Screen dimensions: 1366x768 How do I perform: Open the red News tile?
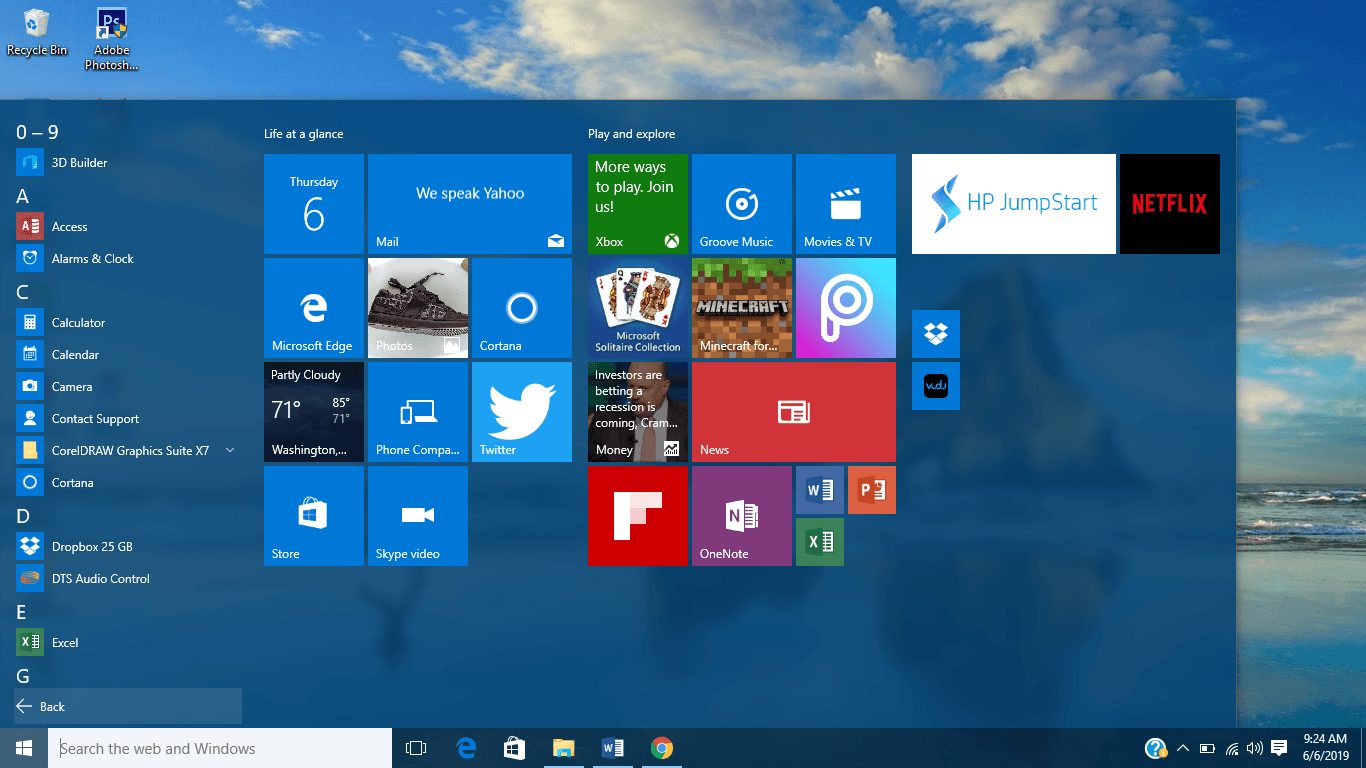pyautogui.click(x=794, y=412)
